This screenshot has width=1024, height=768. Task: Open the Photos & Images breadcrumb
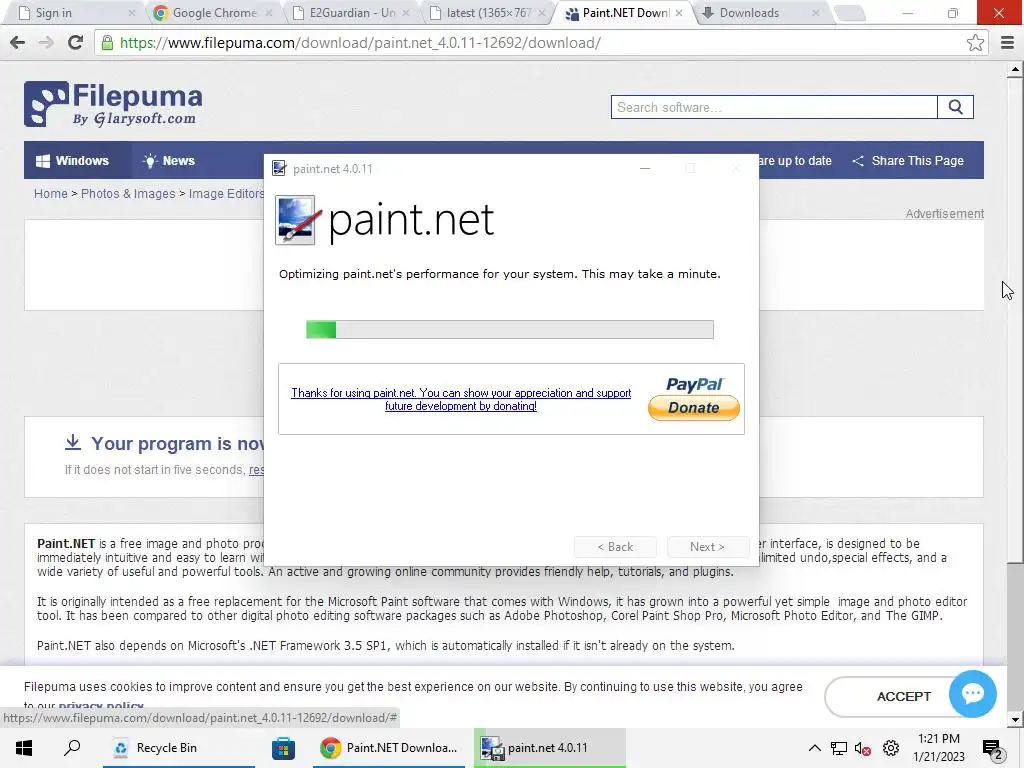128,194
